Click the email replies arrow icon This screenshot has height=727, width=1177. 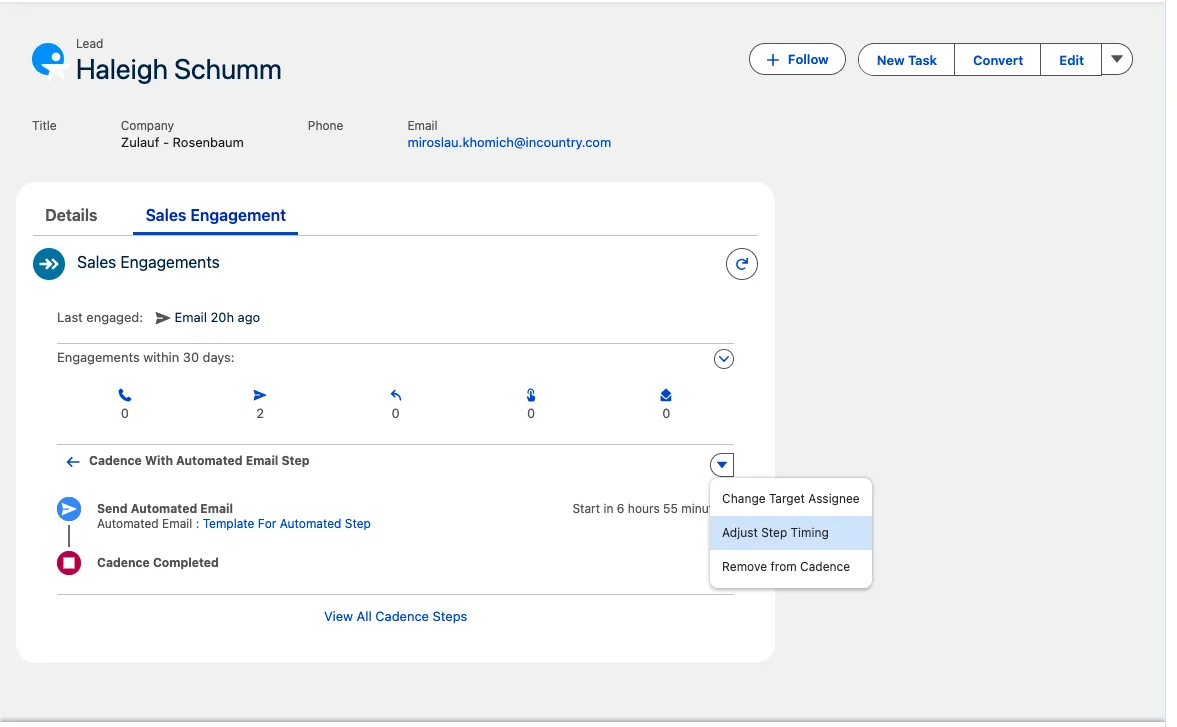(x=396, y=395)
